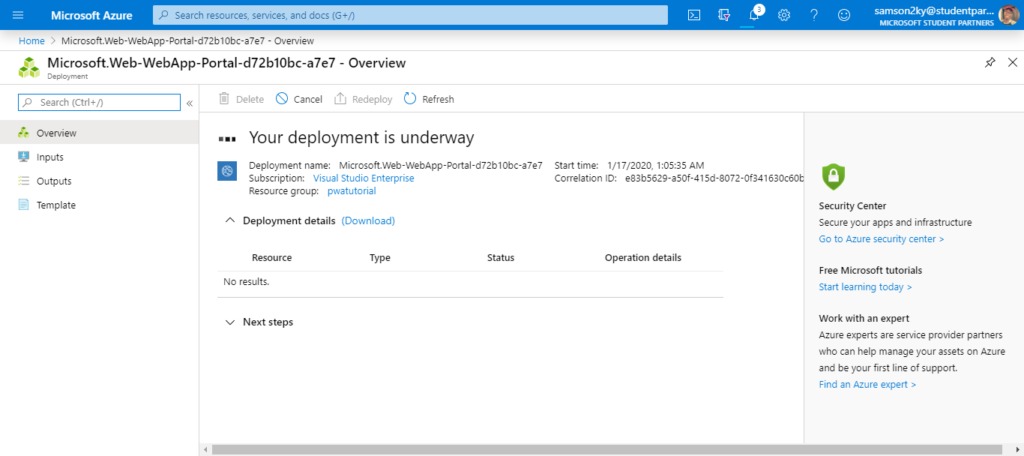Click the Inputs monitor icon
Screen dimensions: 1024x456
point(24,157)
